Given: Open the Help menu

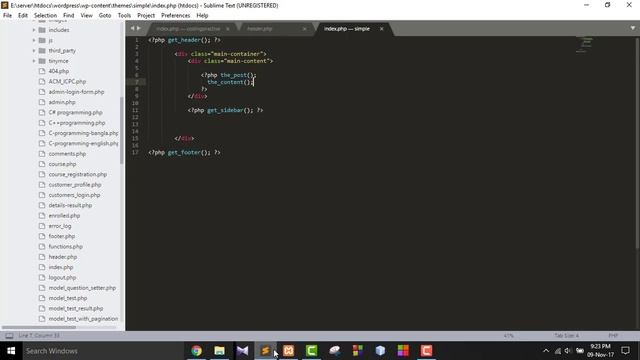Looking at the screenshot, I should 202,15.
